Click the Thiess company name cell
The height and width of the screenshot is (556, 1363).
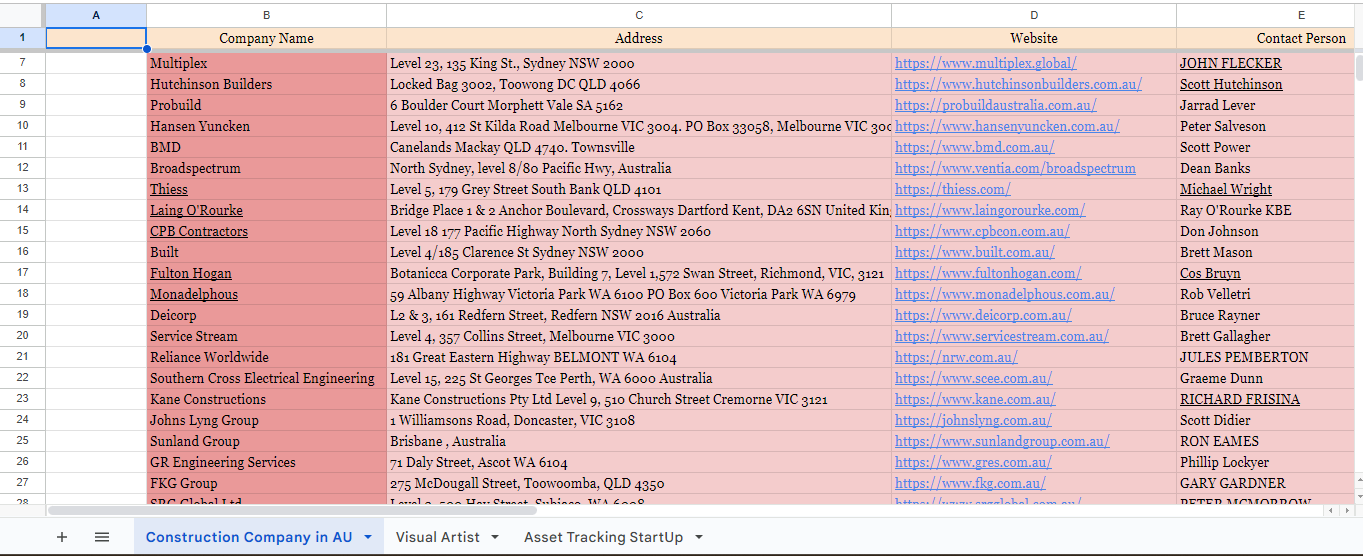click(266, 189)
